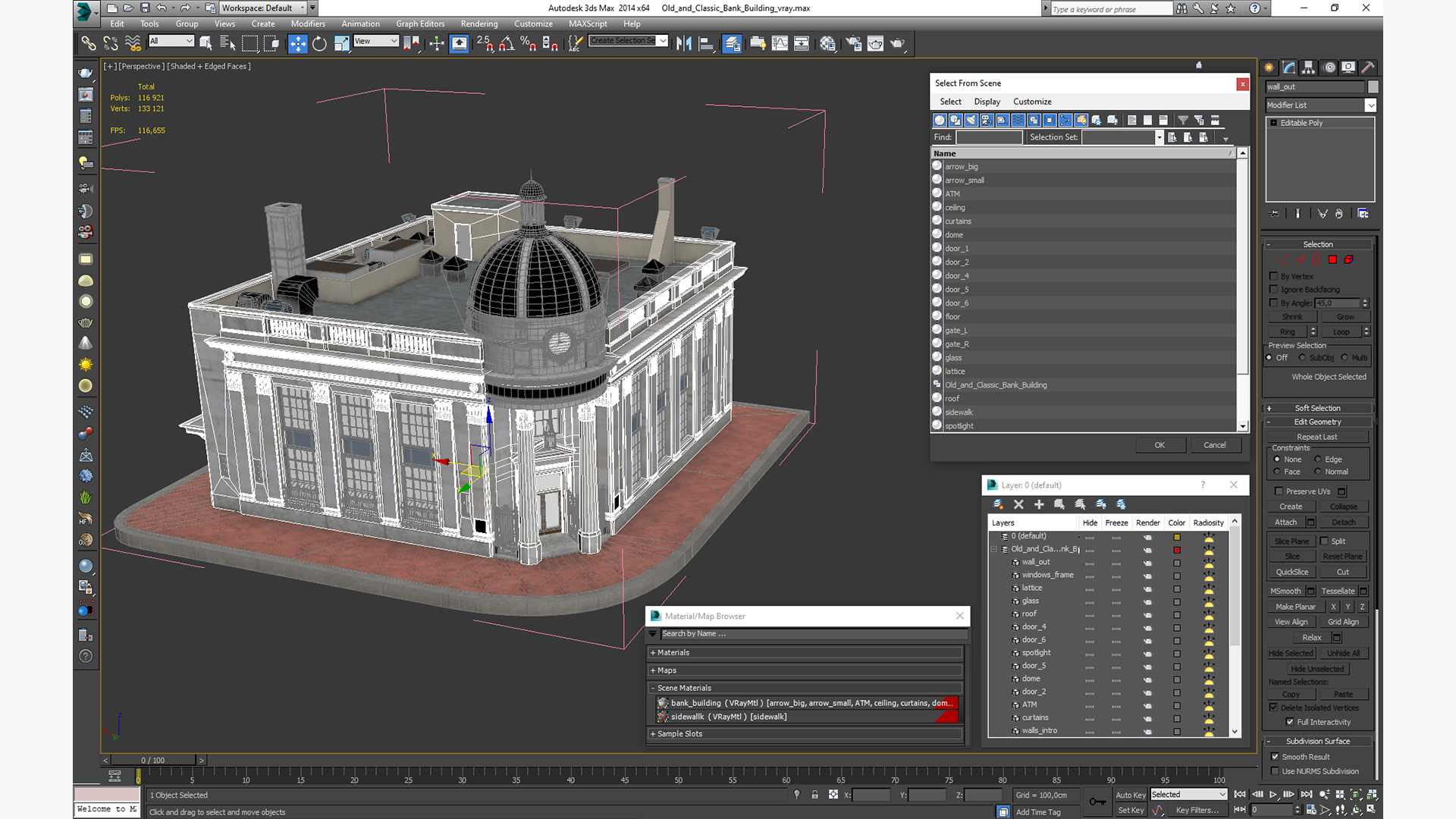Click Play Animation button
The image size is (1456, 819).
(1273, 795)
